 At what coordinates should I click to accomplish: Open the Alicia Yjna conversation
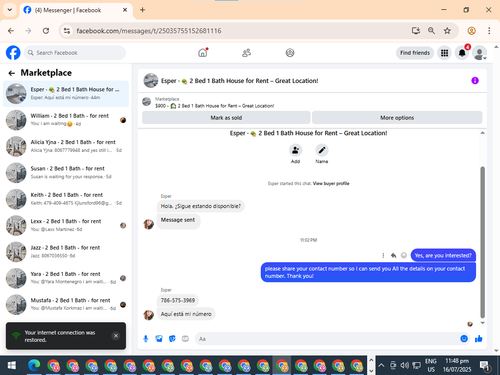pos(66,146)
